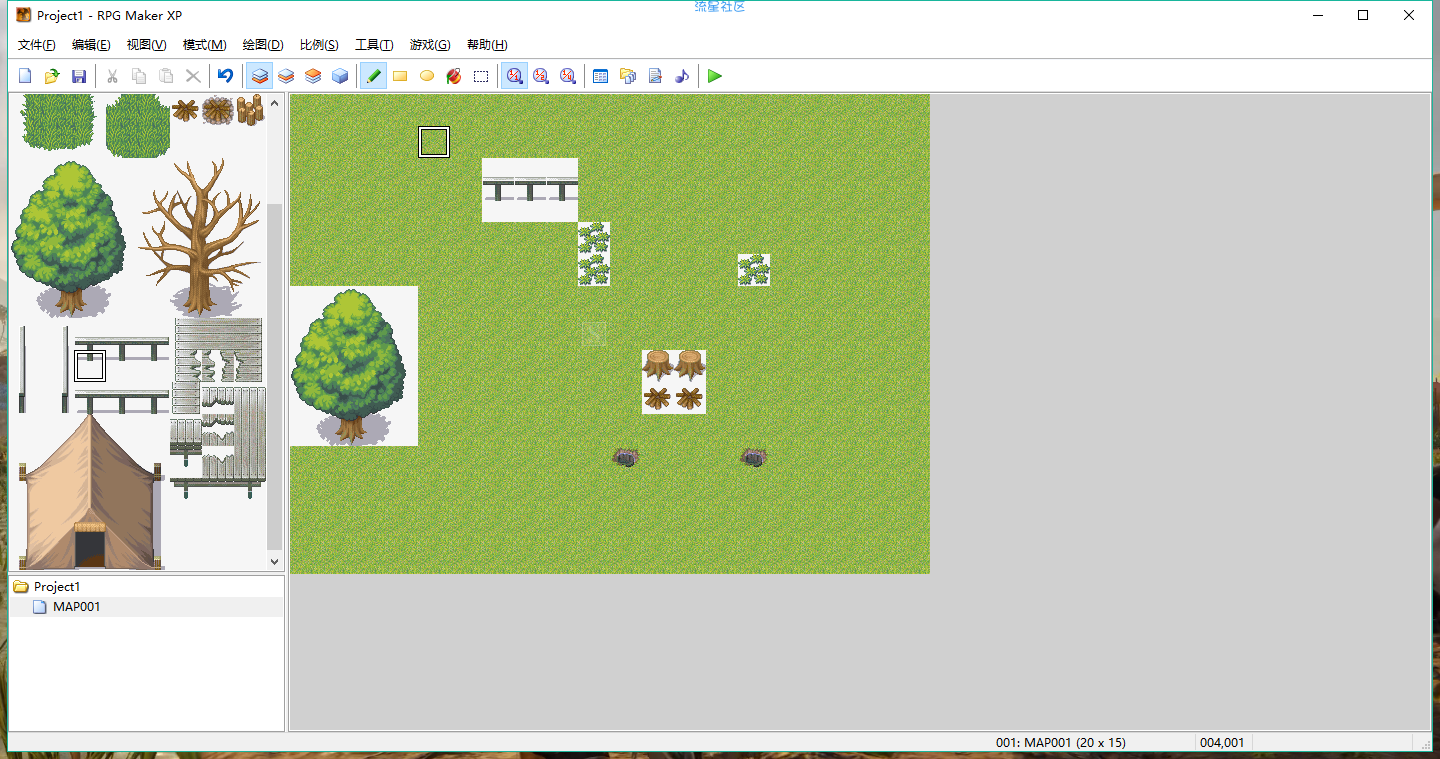Switch to Events layer cube icon
This screenshot has height=759, width=1440.
(x=340, y=76)
